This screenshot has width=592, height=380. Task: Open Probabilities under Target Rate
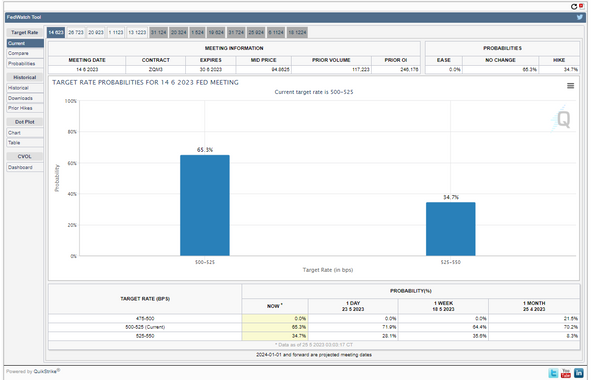(x=25, y=63)
